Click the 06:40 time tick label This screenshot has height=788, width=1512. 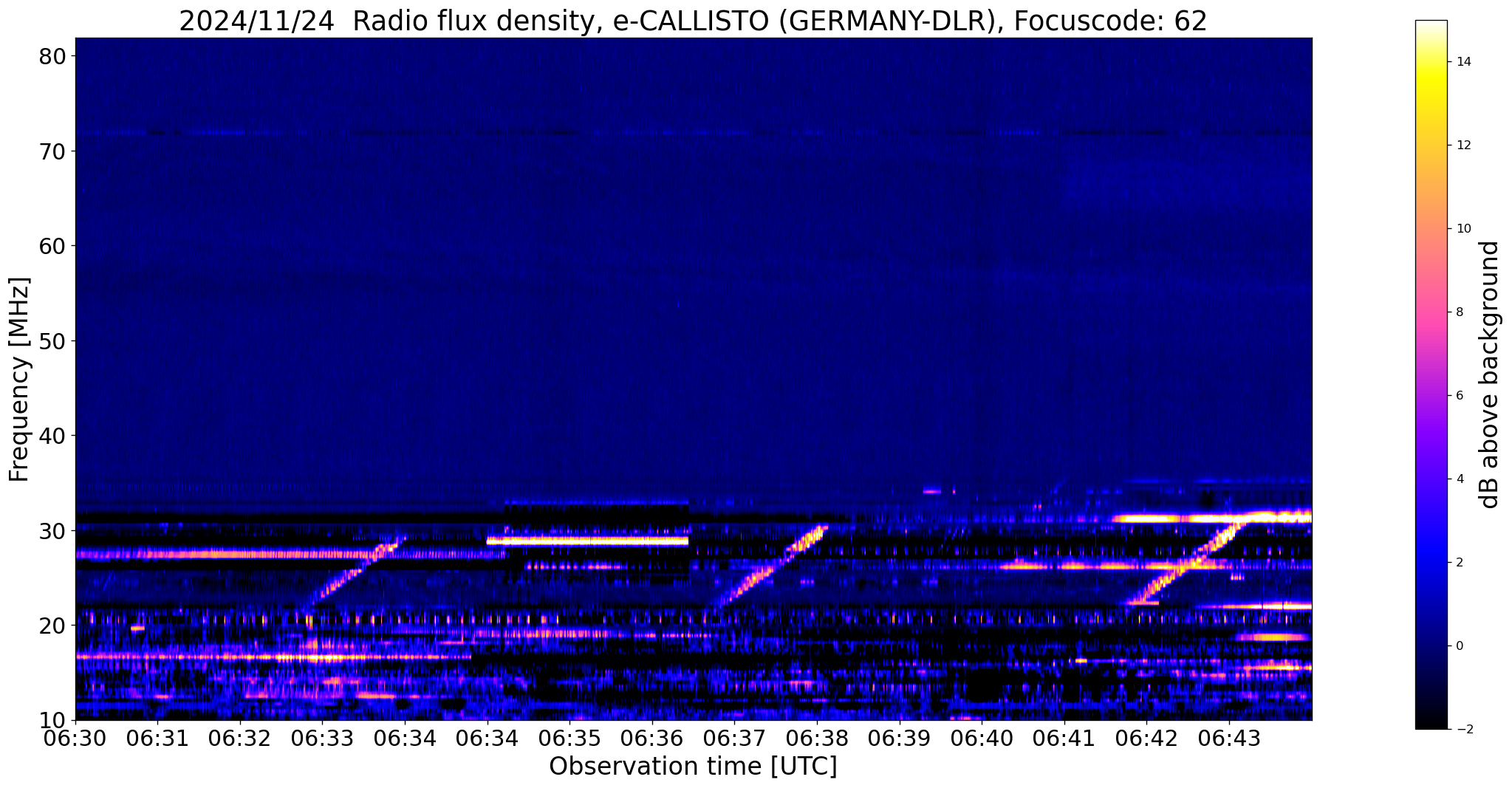coord(982,738)
